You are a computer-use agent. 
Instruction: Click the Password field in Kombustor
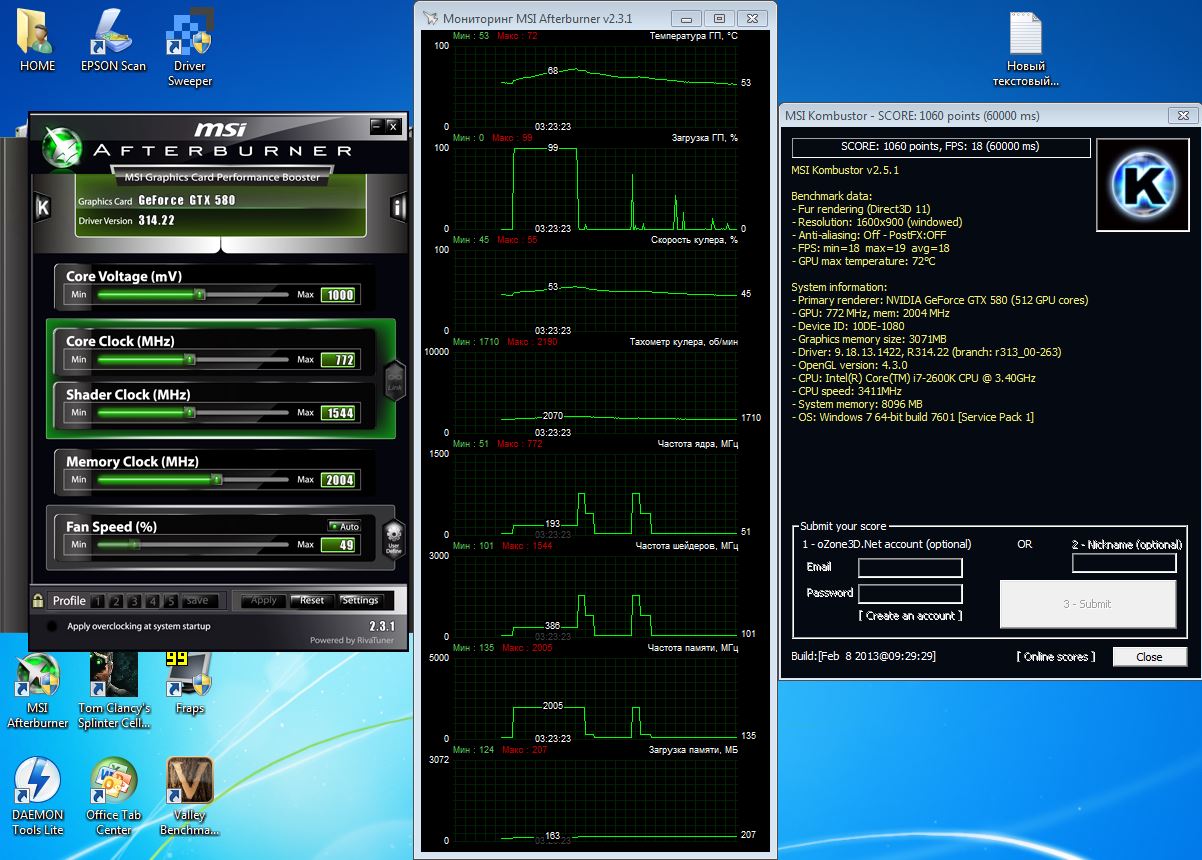tap(910, 594)
